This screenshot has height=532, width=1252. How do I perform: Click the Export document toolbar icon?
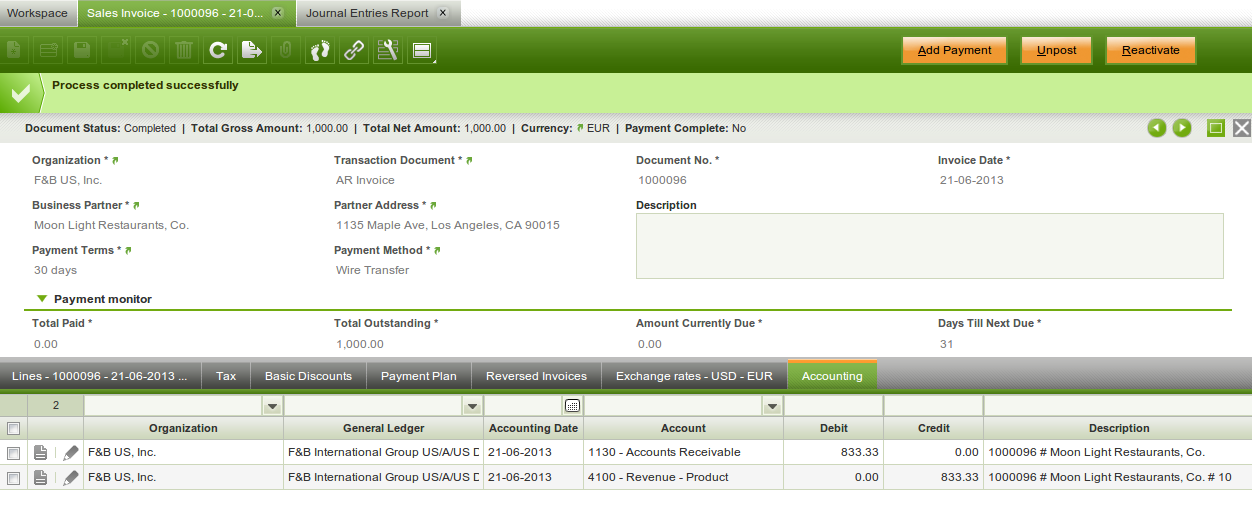tap(251, 50)
